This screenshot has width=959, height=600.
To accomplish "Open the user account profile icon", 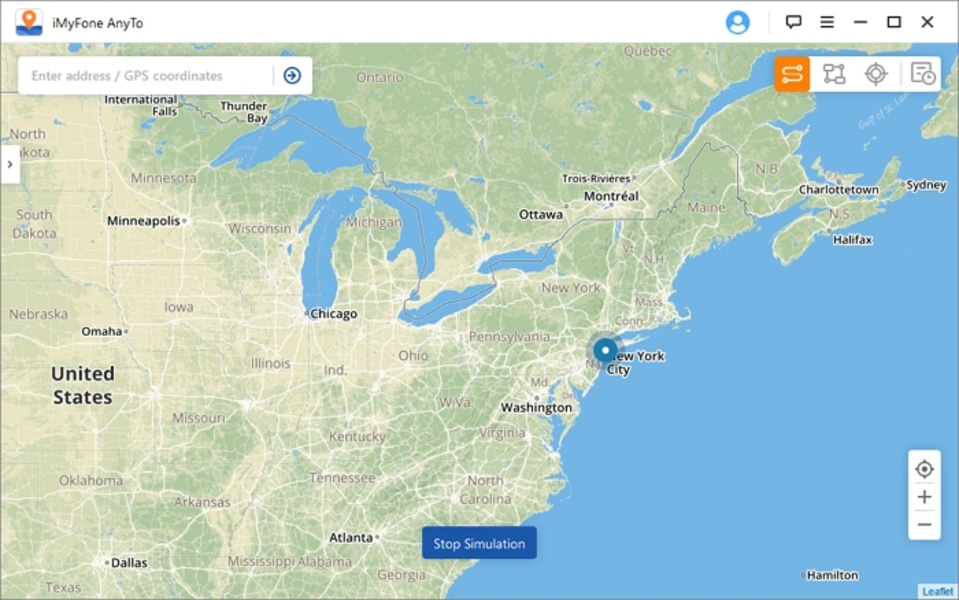I will [738, 23].
